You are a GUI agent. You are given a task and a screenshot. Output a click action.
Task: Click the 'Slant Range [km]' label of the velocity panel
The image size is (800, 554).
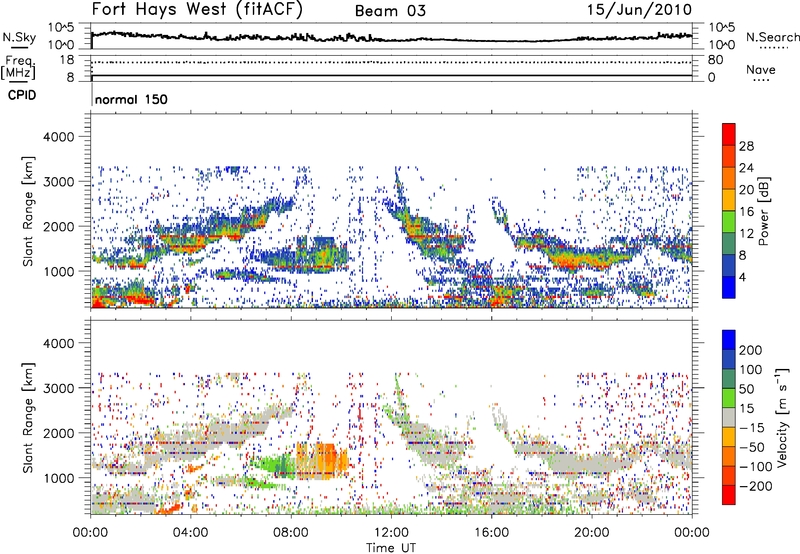[x=28, y=417]
